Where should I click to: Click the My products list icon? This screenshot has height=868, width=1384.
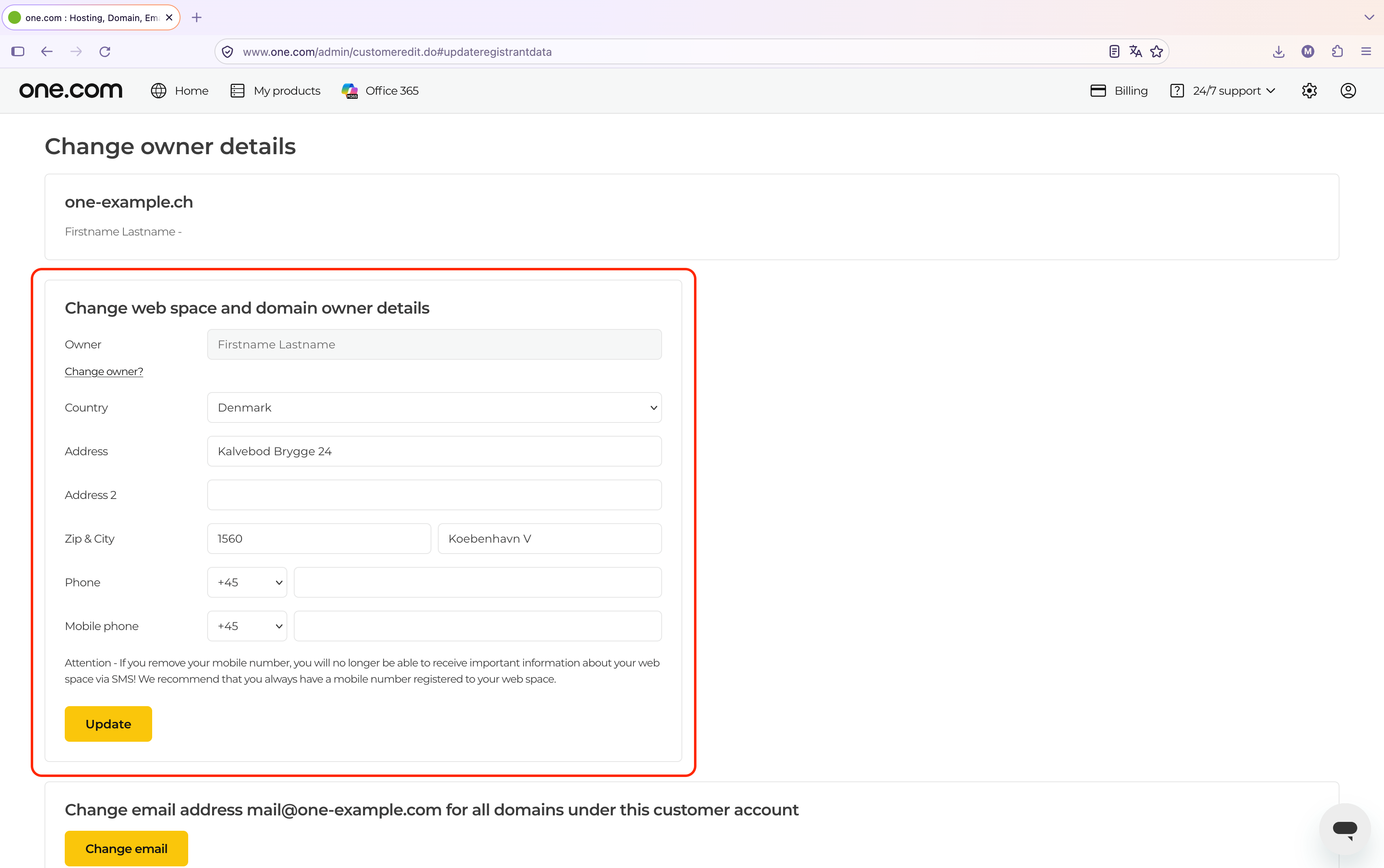coord(238,91)
